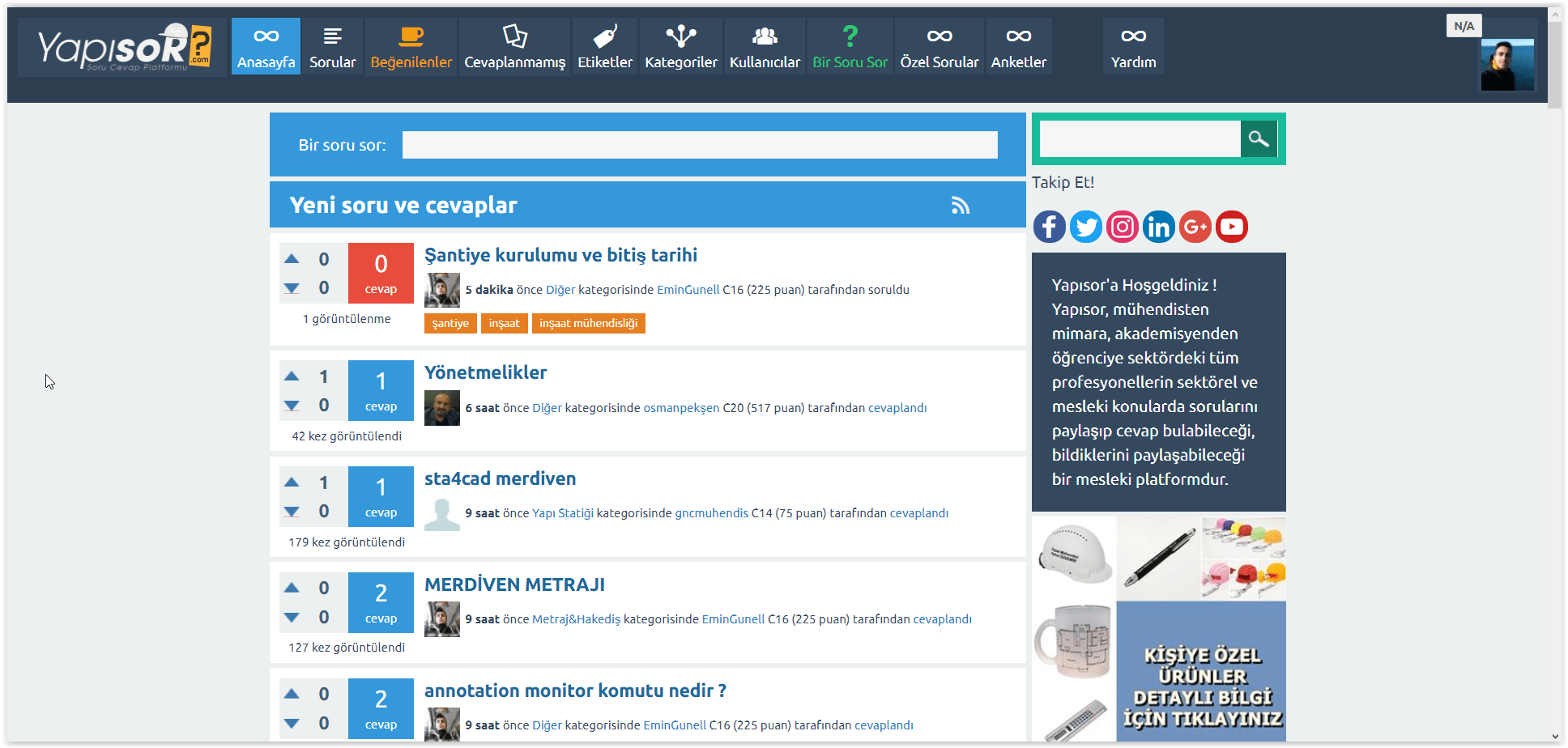Screen dimensions: 1568x748
Task: Upvote the sta4cad merdiven question
Action: pyautogui.click(x=292, y=482)
